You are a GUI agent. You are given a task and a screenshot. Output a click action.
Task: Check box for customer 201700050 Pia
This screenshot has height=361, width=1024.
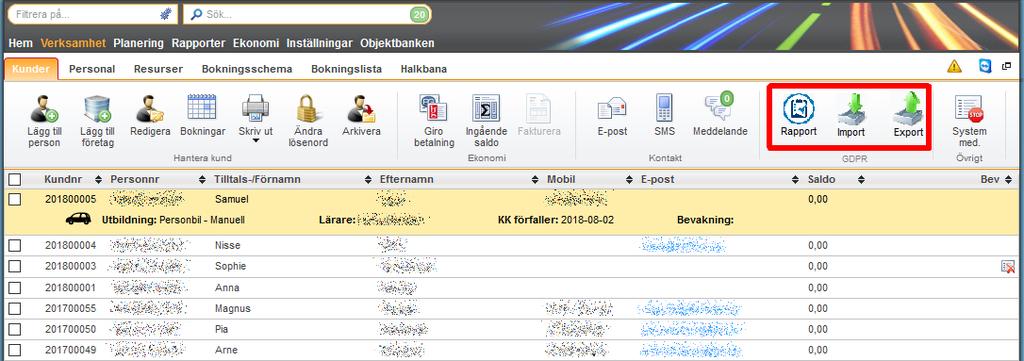pos(14,329)
